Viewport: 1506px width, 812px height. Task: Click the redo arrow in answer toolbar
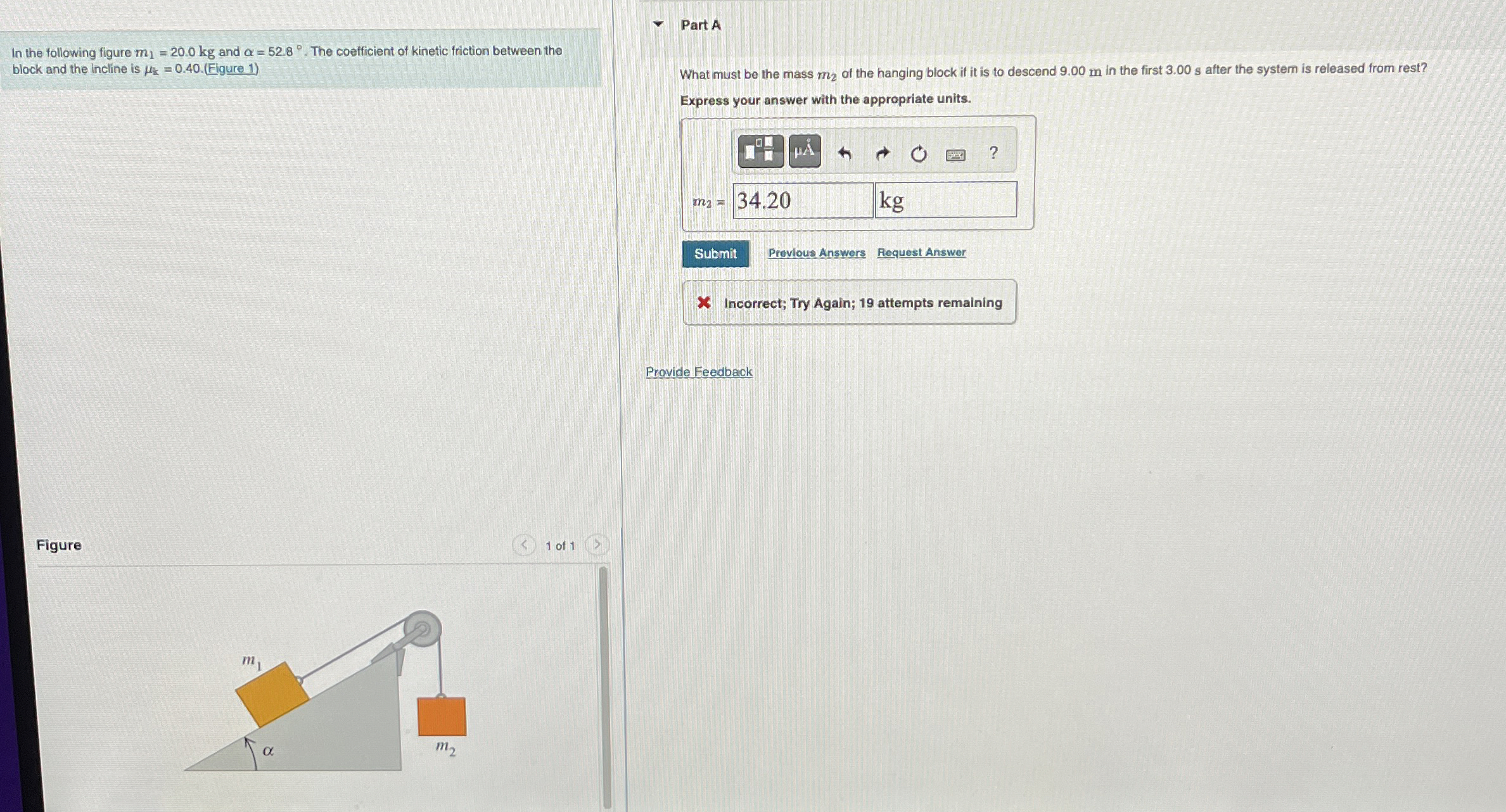coord(882,153)
